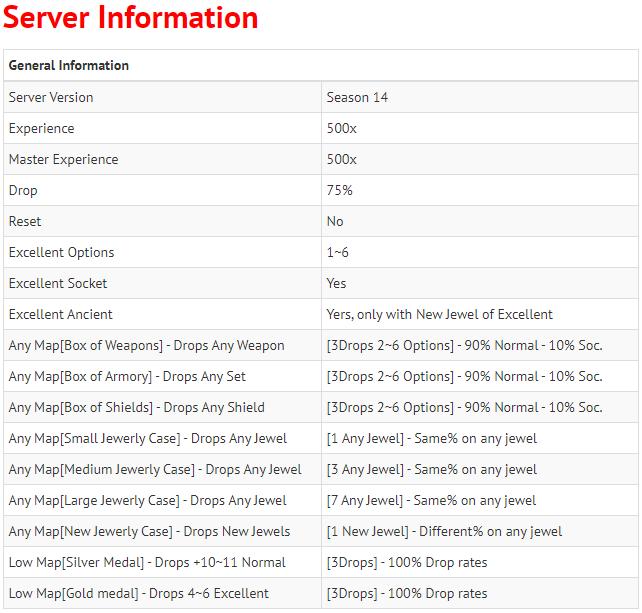
Task: Select 'Any Map[Box of Shields] - Drops Any Shield'
Action: point(137,407)
